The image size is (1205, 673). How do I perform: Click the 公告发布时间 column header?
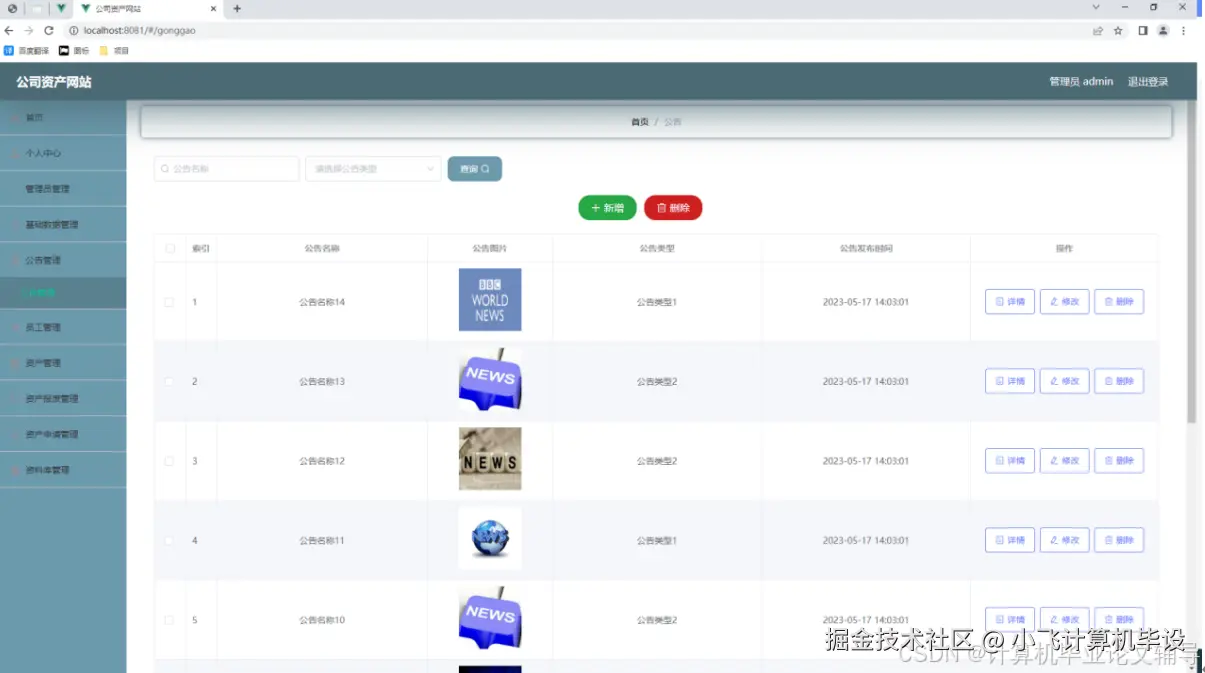point(866,248)
